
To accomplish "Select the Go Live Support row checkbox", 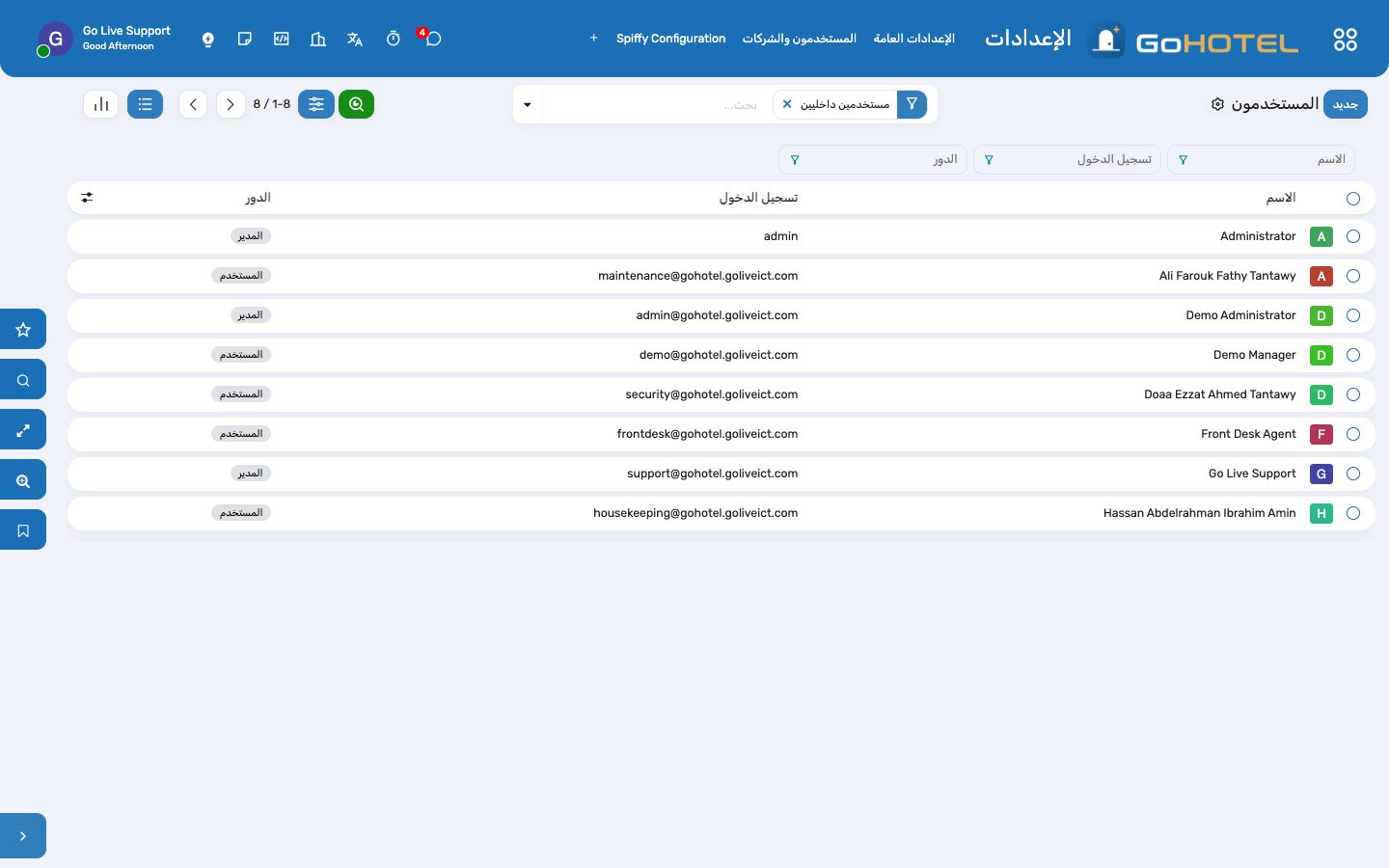I will point(1353,474).
